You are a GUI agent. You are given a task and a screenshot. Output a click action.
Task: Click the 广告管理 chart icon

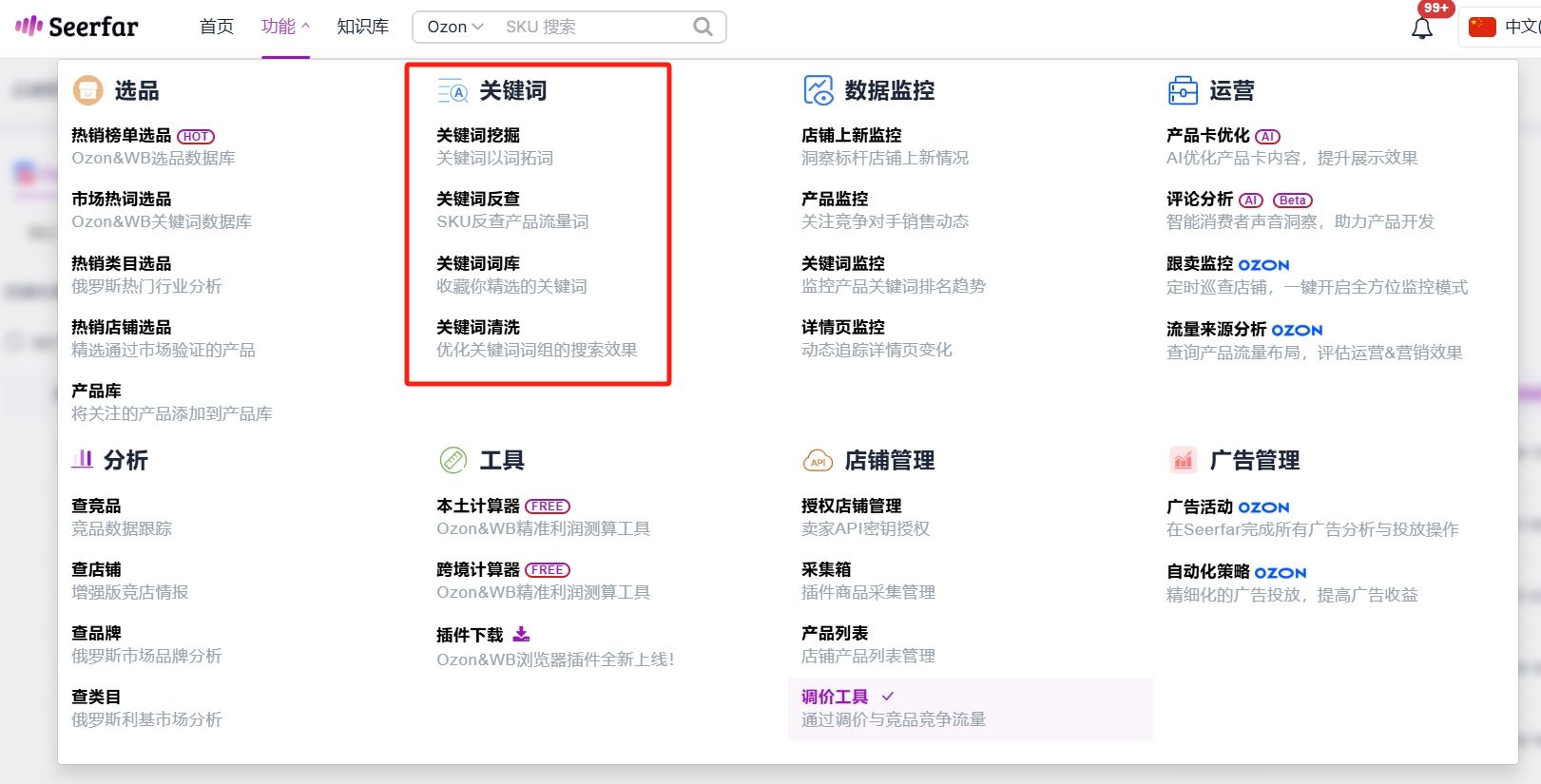(1183, 460)
